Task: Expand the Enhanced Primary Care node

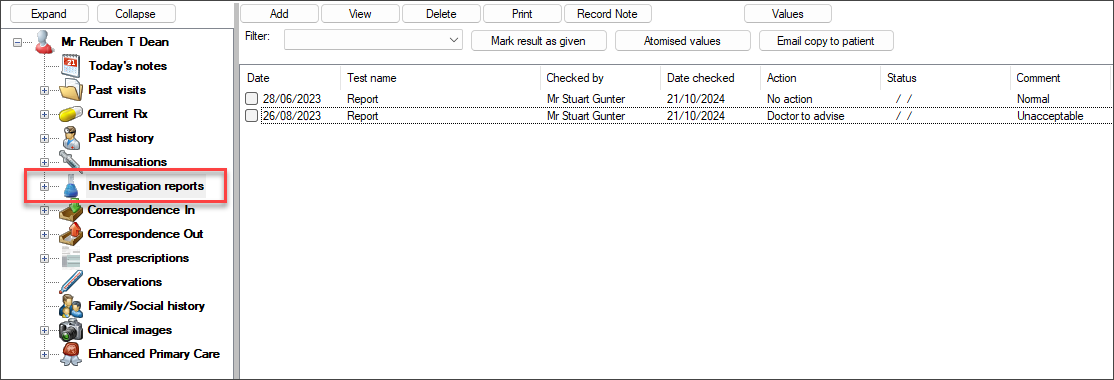Action: pyautogui.click(x=44, y=354)
